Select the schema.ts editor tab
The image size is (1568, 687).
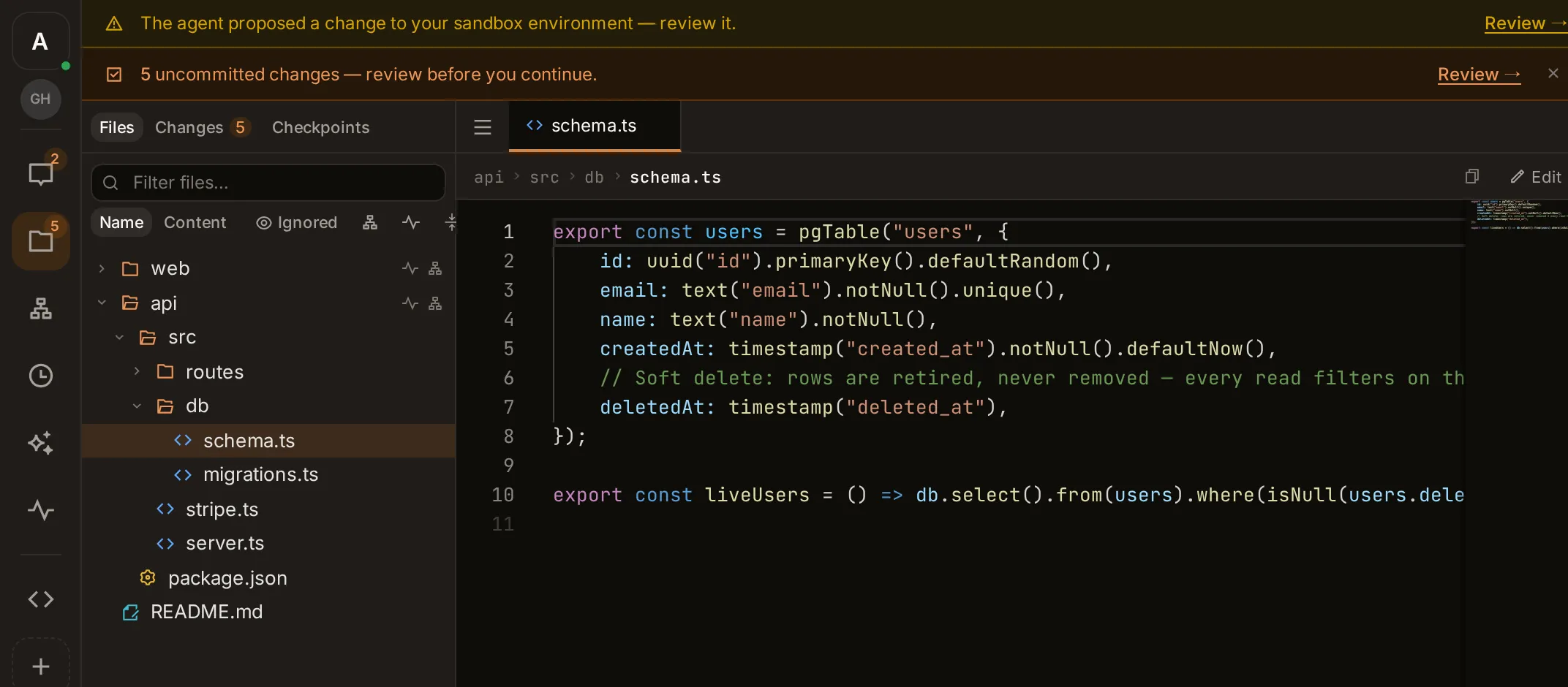595,126
